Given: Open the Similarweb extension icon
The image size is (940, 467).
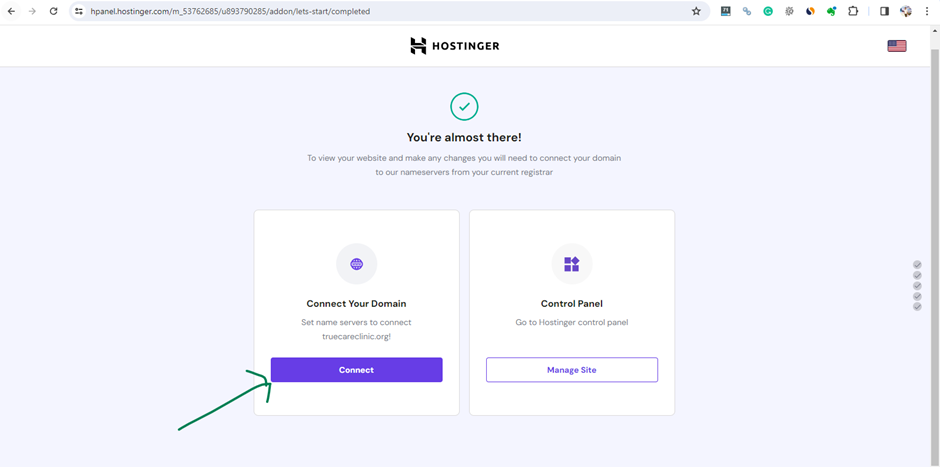Looking at the screenshot, I should (810, 11).
